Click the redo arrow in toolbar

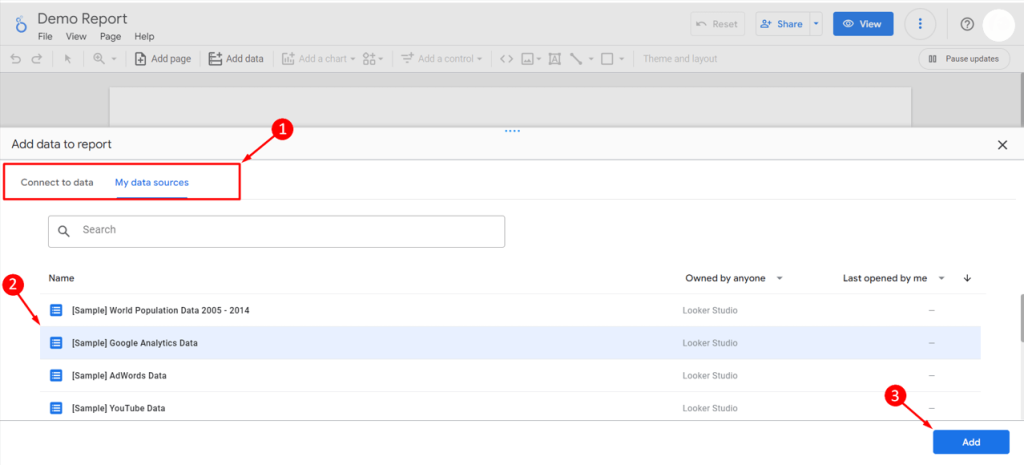pos(37,59)
